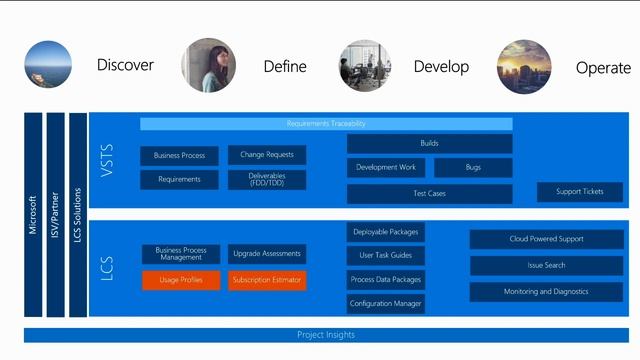The width and height of the screenshot is (640, 360).
Task: Click the Develop office circle image
Action: (365, 66)
